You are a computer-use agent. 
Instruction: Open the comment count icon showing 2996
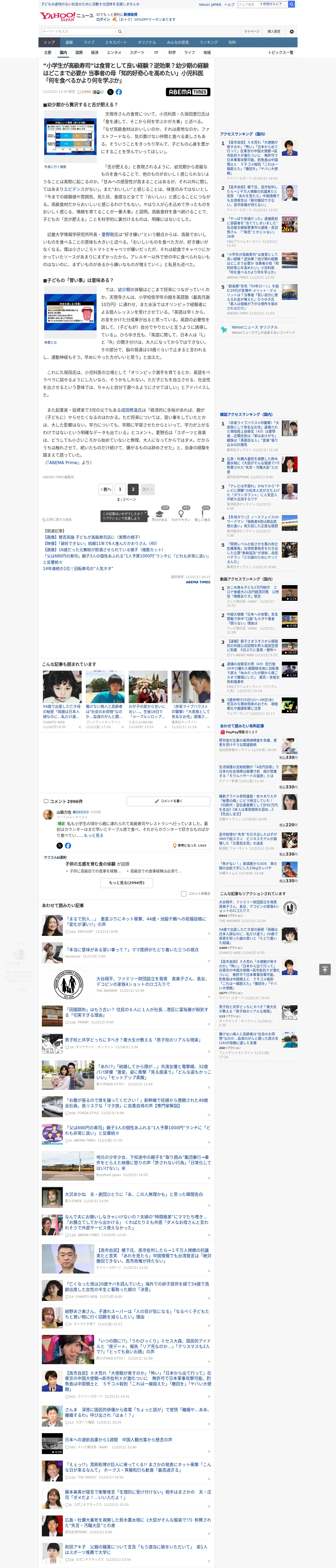pos(84,92)
